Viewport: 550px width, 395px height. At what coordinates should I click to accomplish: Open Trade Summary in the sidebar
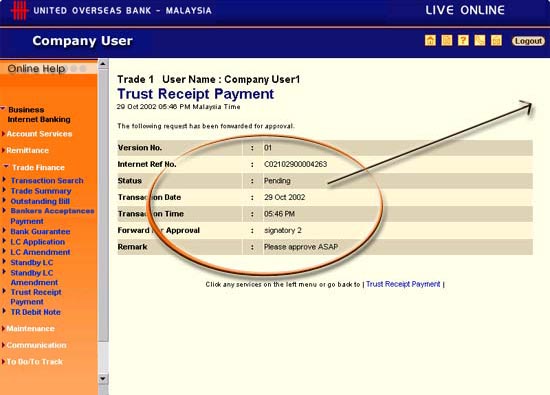(x=41, y=191)
